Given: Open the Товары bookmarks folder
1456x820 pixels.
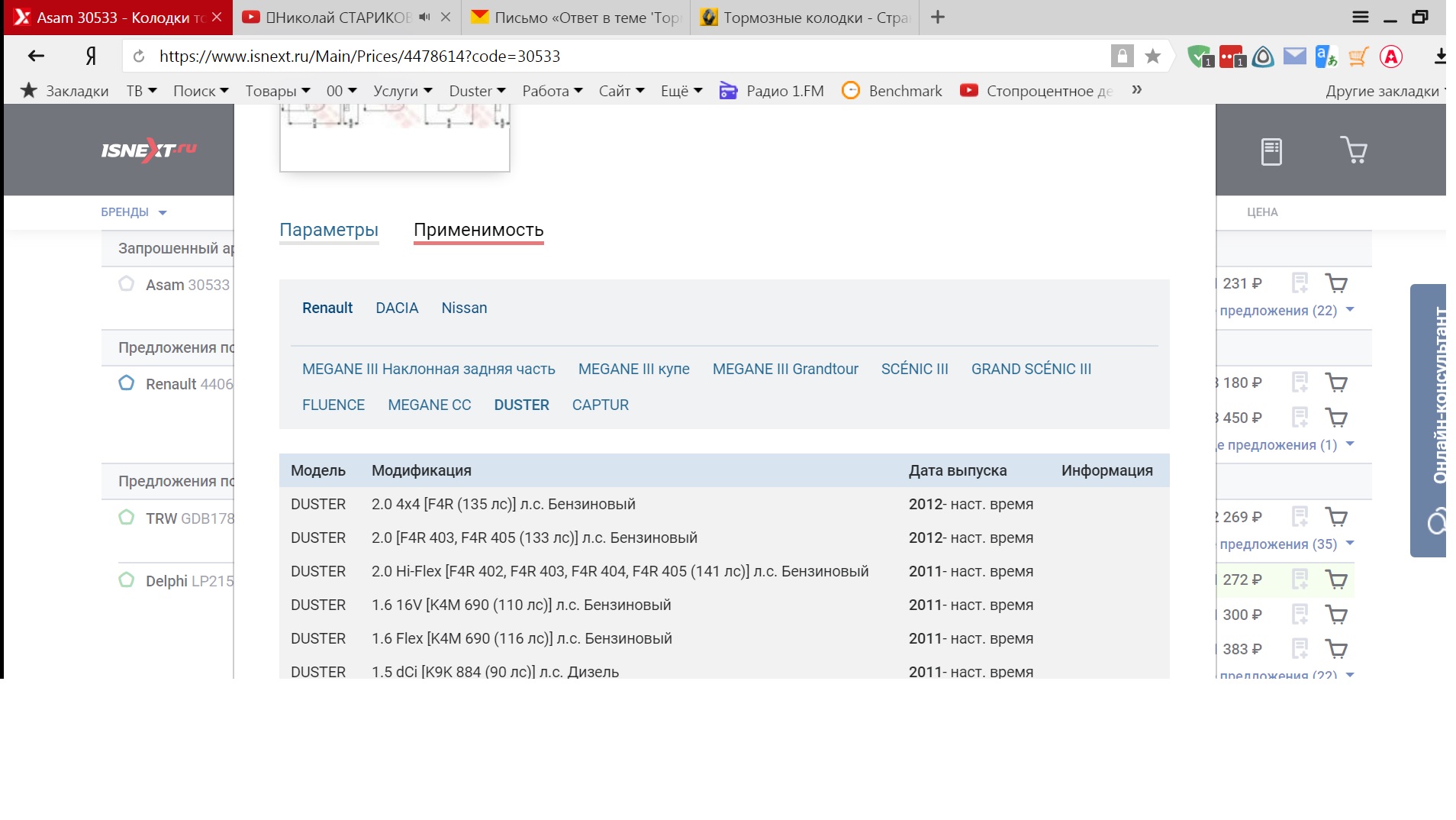Looking at the screenshot, I should (x=278, y=91).
